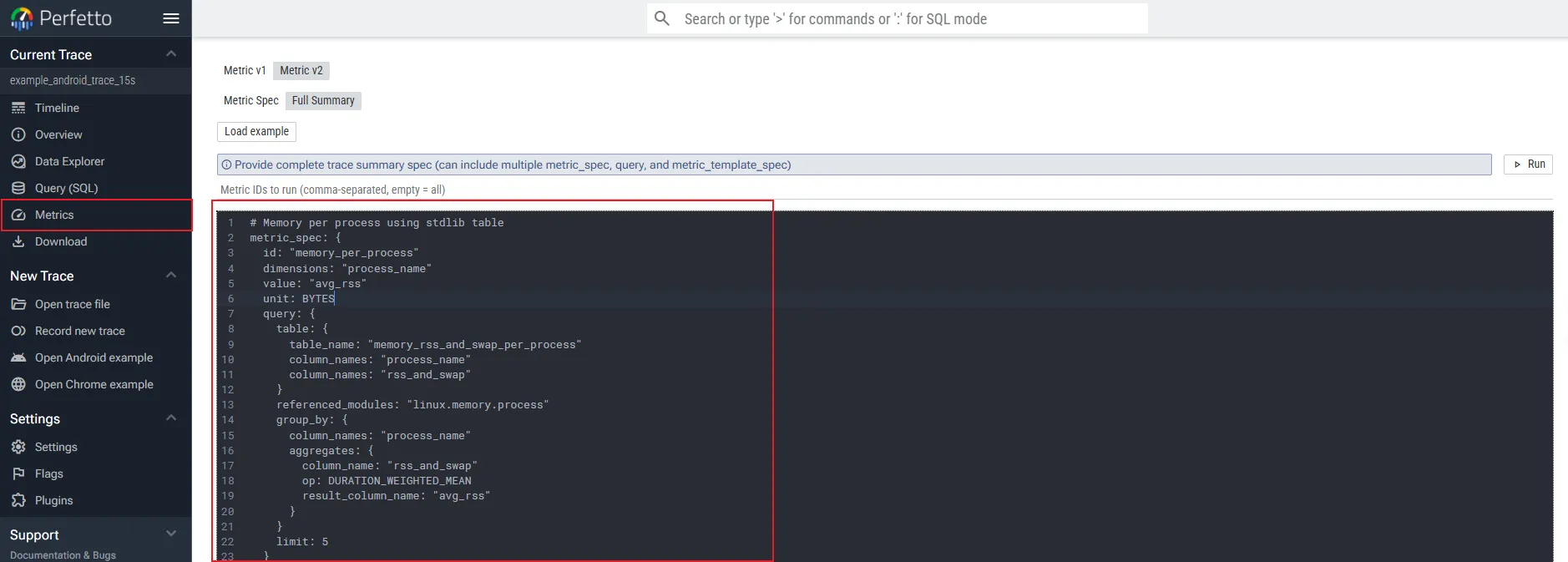Toggle the hamburger sidebar menu
The height and width of the screenshot is (562, 1568).
[171, 18]
